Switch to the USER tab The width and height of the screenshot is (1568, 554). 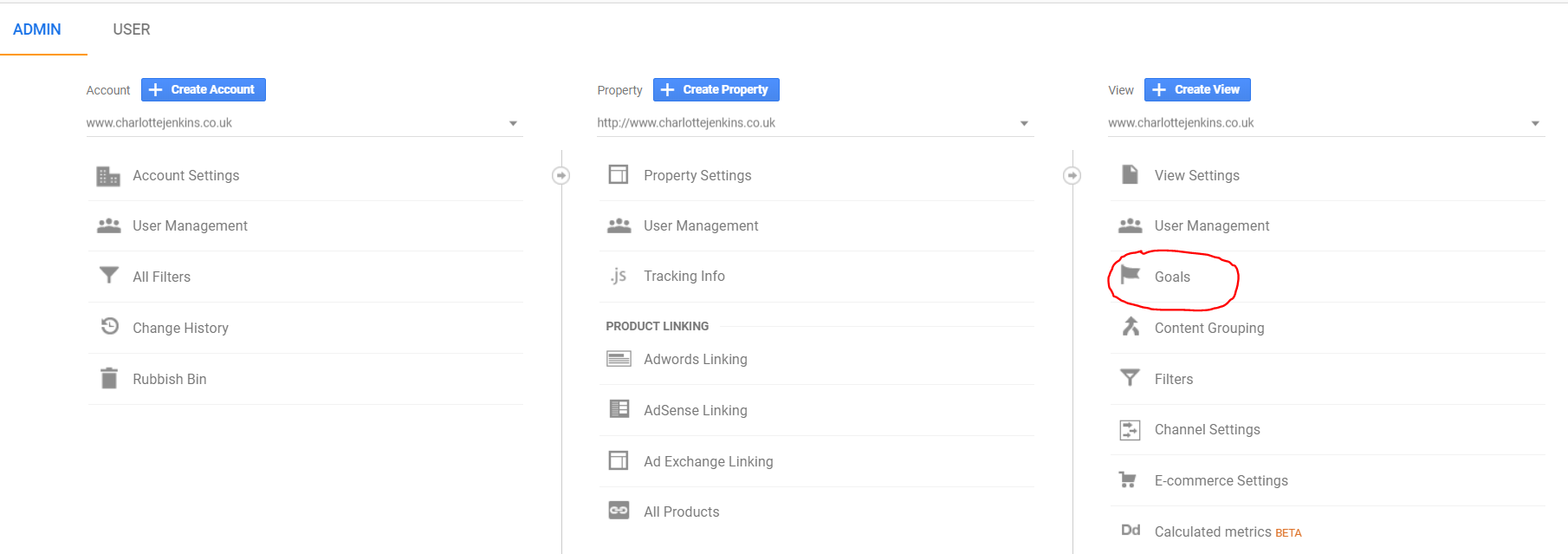point(132,29)
